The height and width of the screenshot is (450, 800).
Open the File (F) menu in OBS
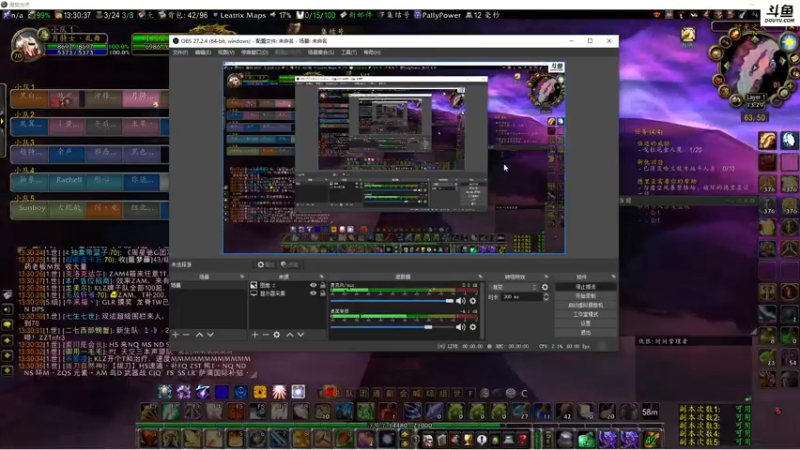click(180, 53)
